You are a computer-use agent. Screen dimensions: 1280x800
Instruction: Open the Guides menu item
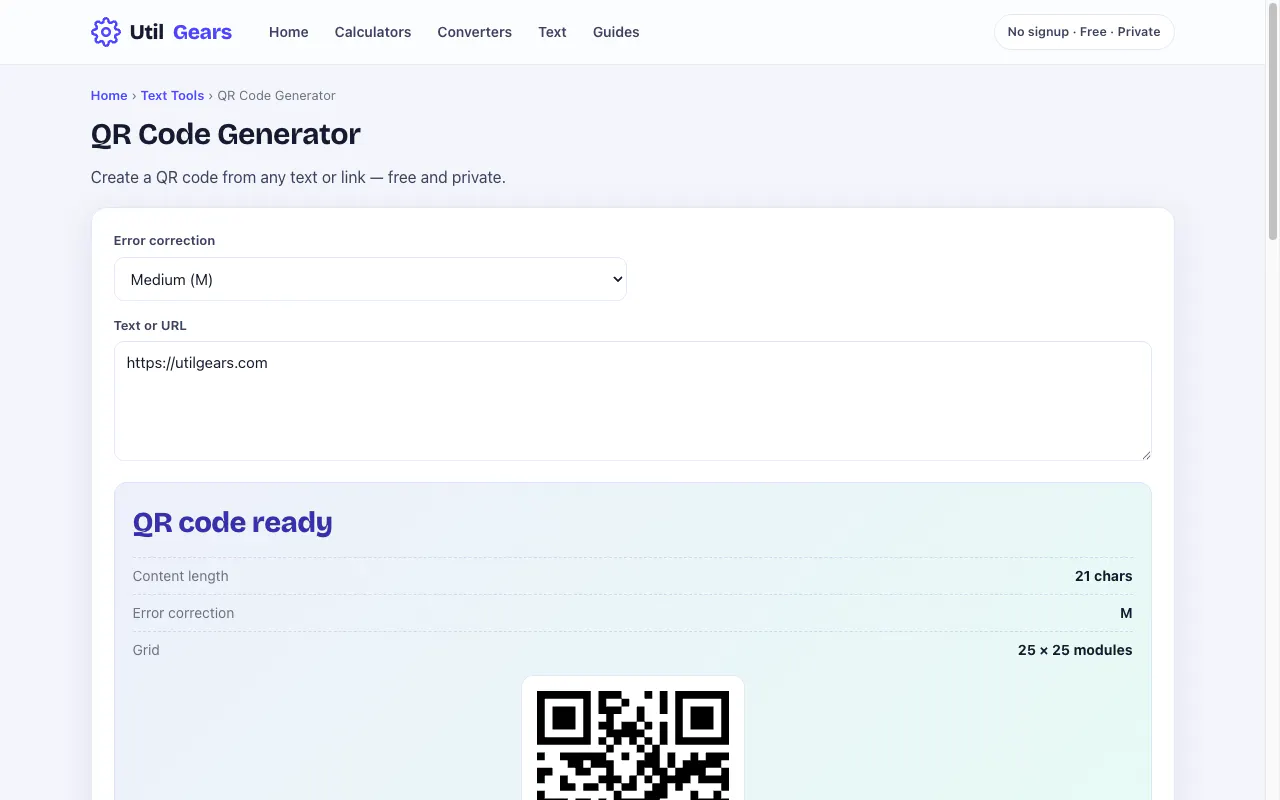point(616,32)
